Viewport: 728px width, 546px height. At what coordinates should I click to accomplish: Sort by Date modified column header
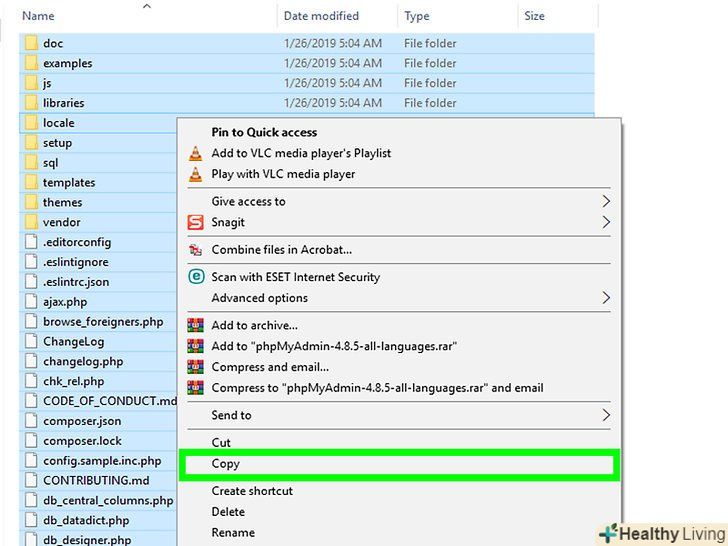pyautogui.click(x=323, y=16)
